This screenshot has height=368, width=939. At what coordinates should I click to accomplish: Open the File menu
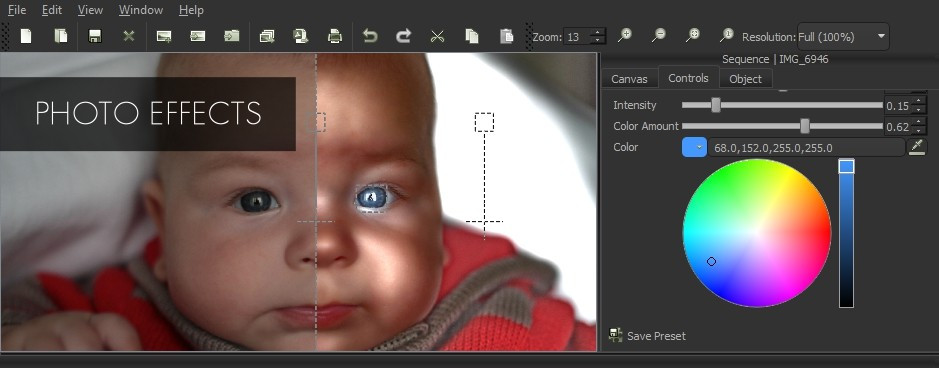17,10
